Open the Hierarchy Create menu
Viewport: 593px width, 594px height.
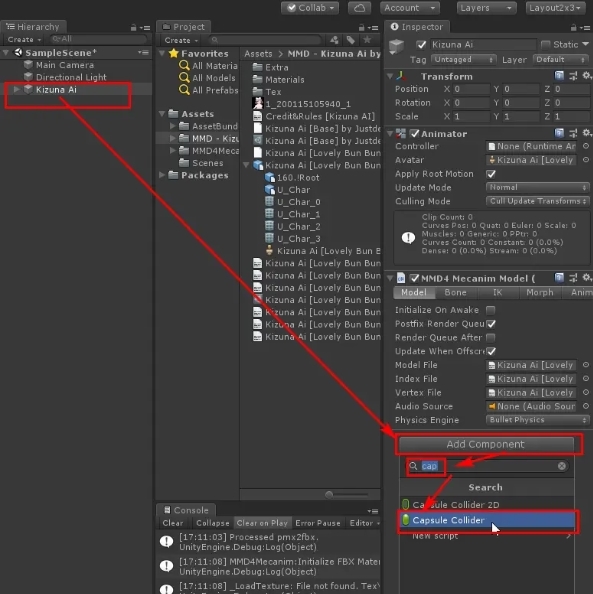(x=24, y=39)
